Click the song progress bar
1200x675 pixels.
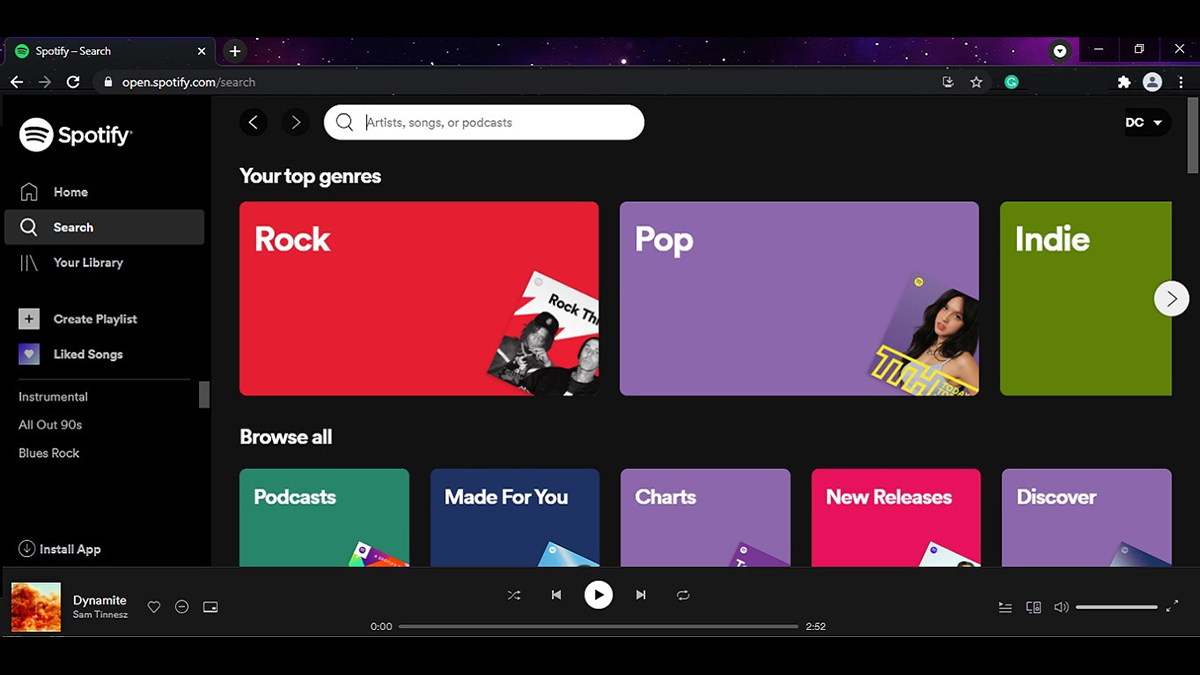598,626
